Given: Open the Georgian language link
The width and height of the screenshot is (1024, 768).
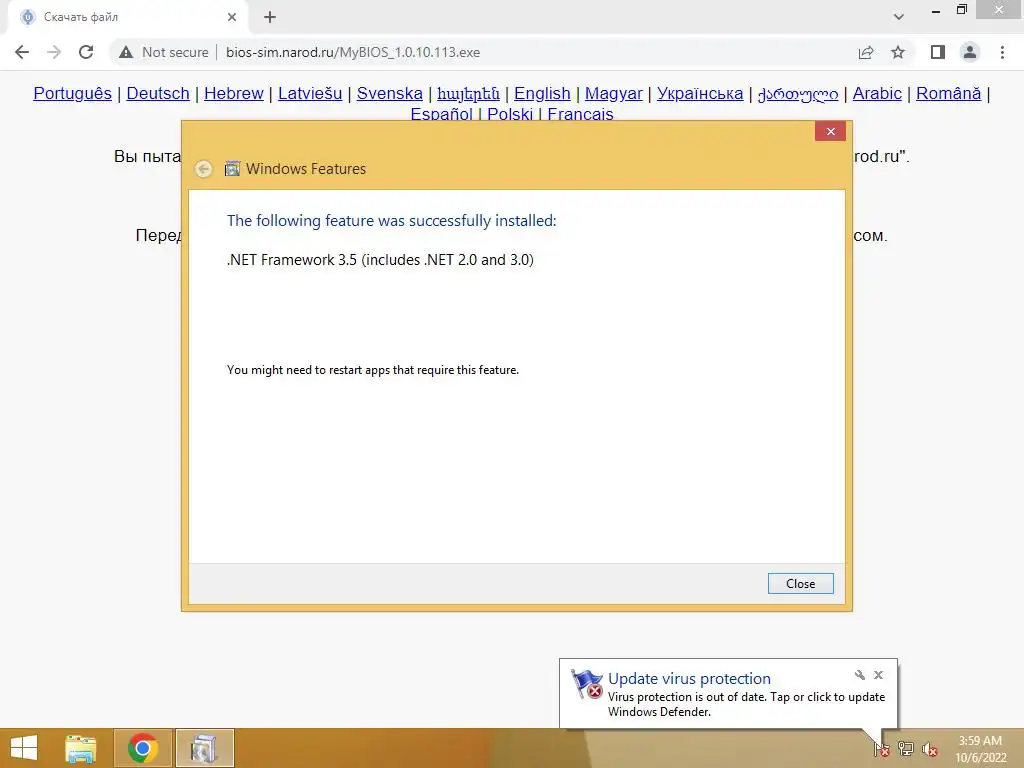Looking at the screenshot, I should [x=798, y=93].
